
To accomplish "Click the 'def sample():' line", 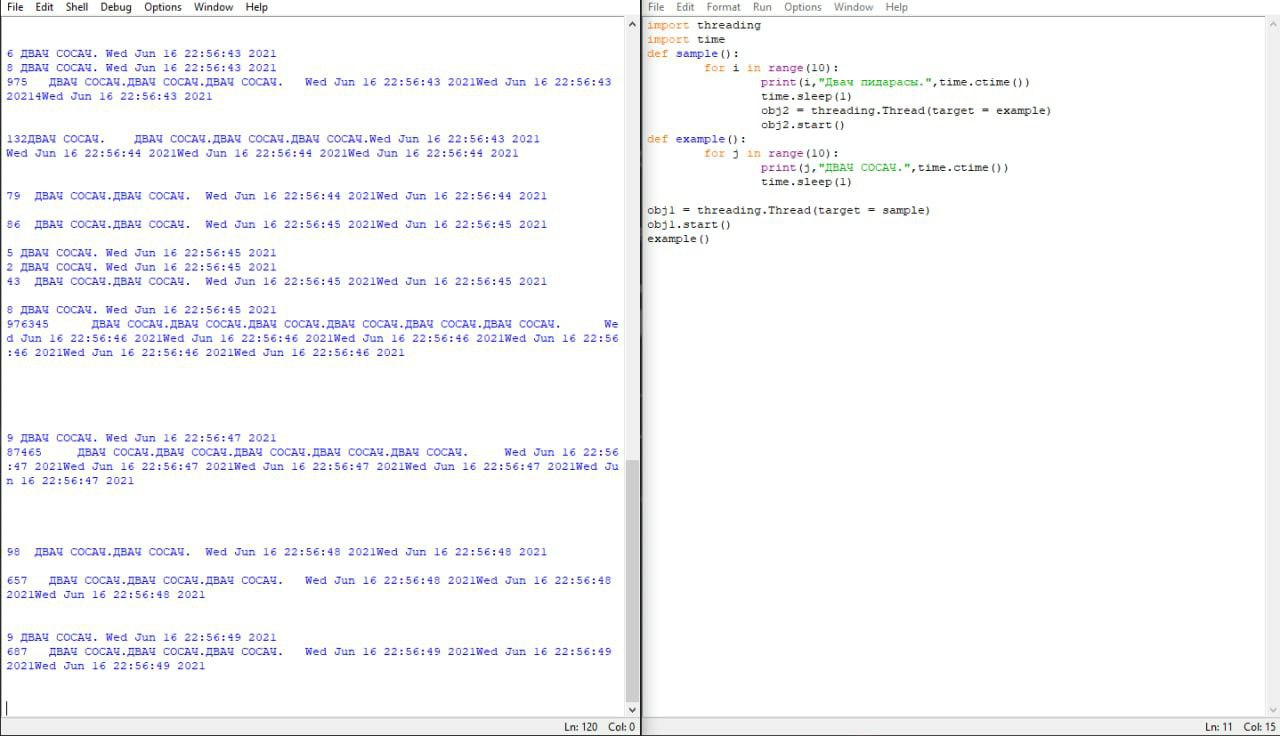I will (693, 54).
